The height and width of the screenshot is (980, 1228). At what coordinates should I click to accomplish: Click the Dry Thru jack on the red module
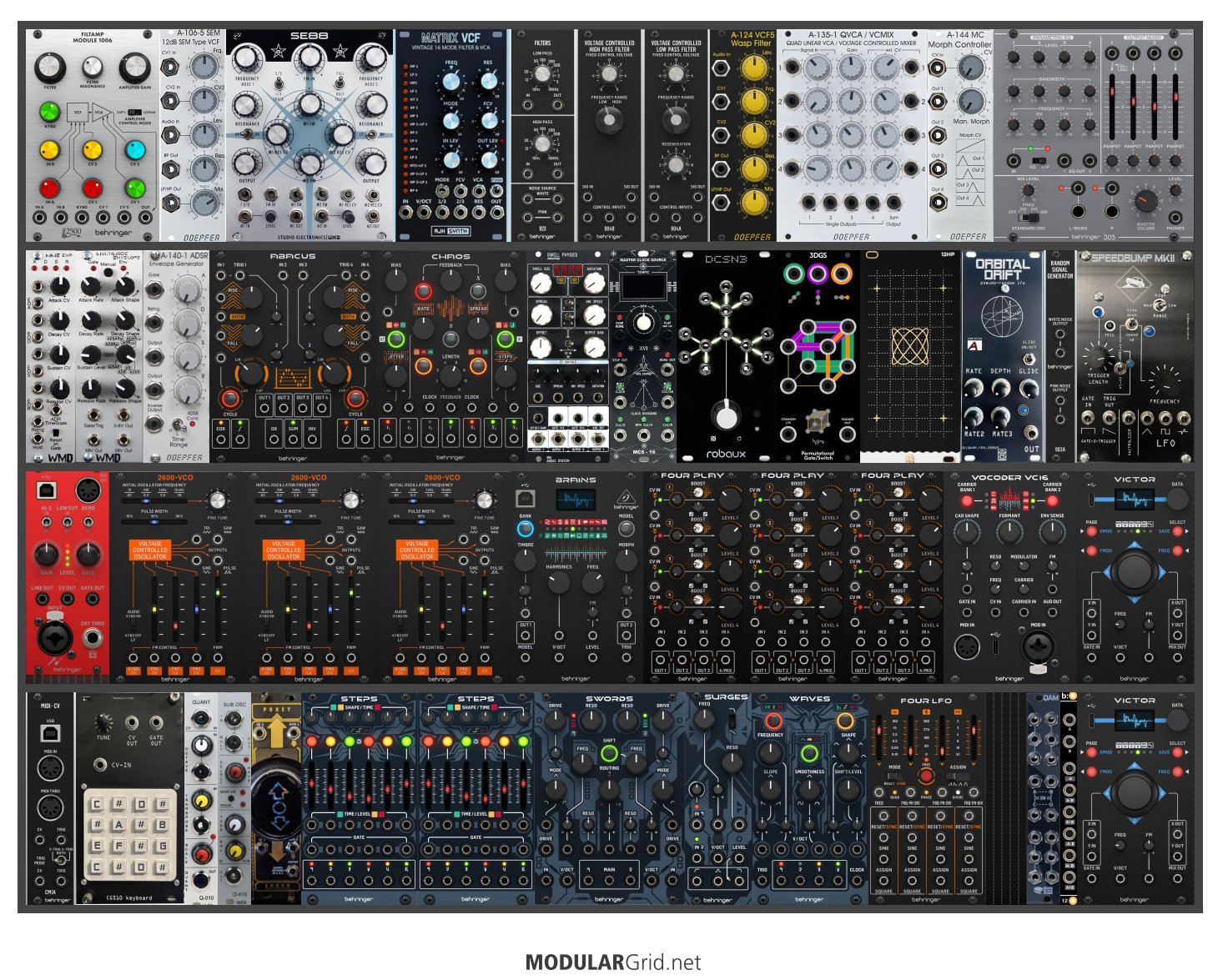93,639
